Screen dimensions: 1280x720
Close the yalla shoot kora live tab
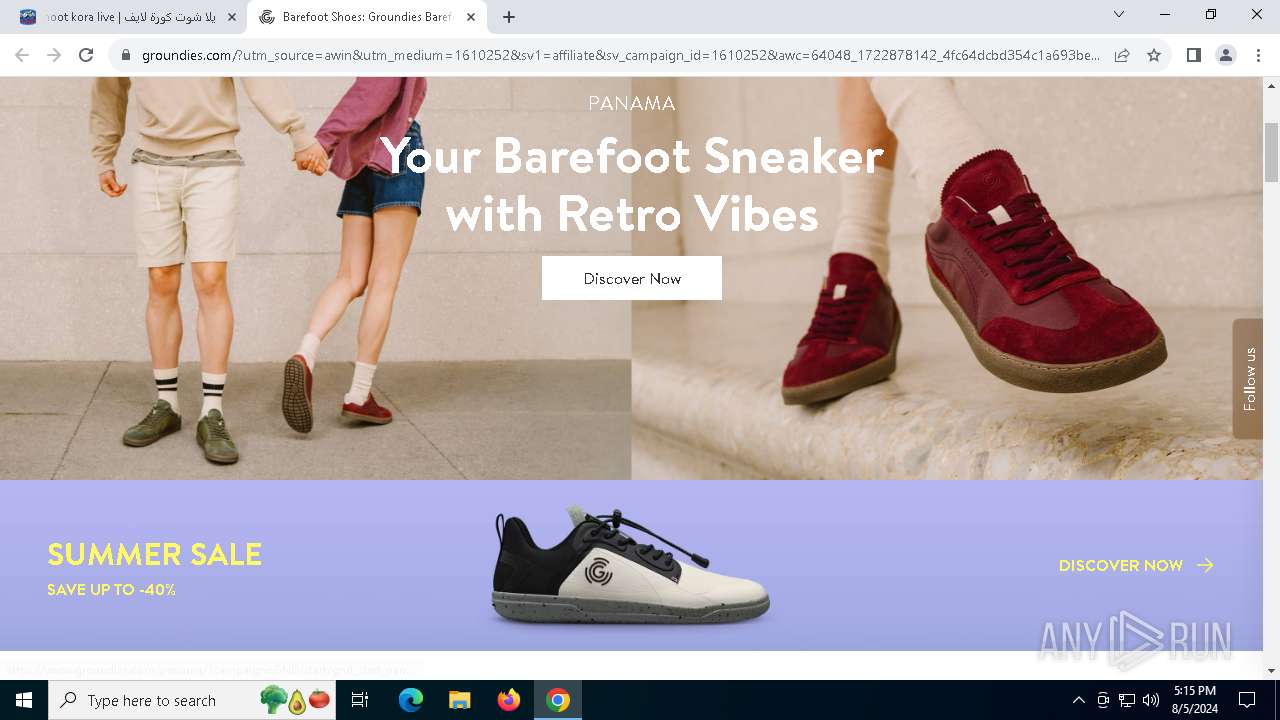coord(232,17)
